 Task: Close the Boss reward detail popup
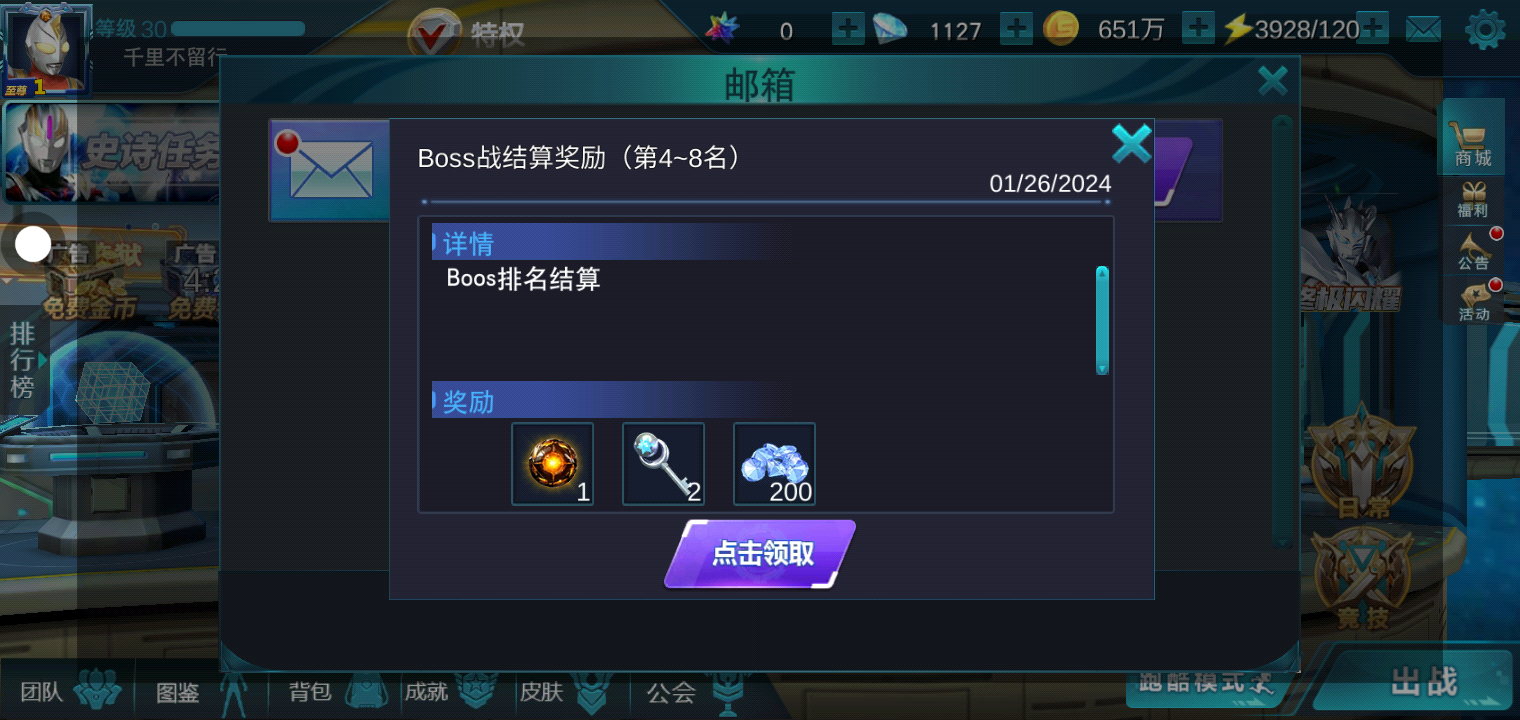[x=1131, y=144]
